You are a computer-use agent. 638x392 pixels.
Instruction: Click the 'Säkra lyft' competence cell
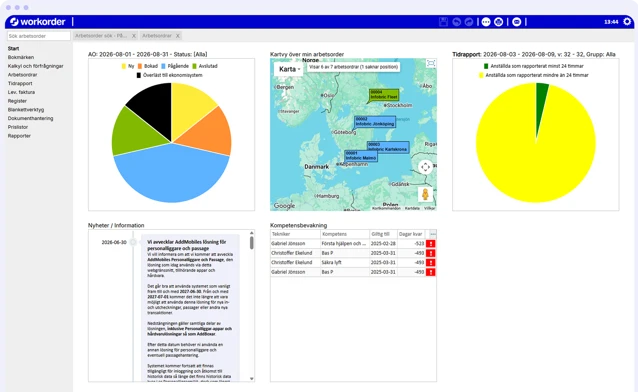point(345,263)
